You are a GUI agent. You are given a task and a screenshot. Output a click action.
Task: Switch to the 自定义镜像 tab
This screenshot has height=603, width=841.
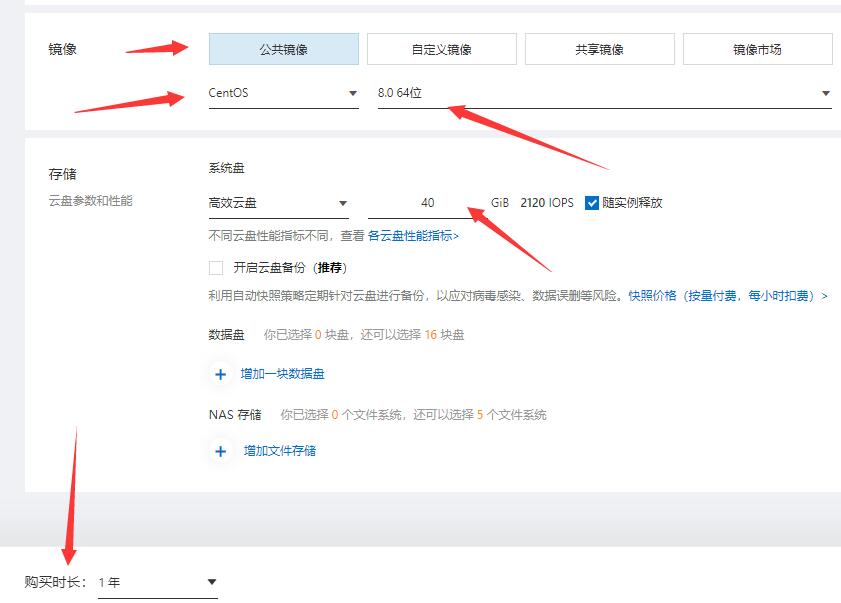[x=442, y=48]
